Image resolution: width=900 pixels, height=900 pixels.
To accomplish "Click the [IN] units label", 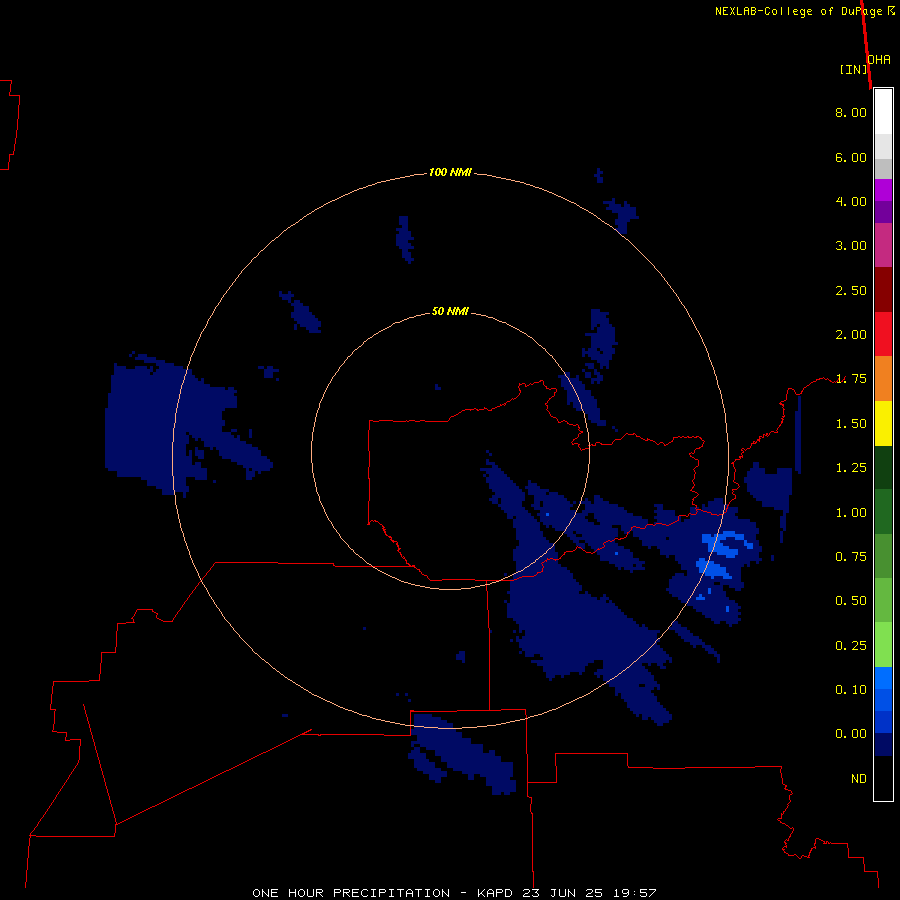I will pos(854,69).
